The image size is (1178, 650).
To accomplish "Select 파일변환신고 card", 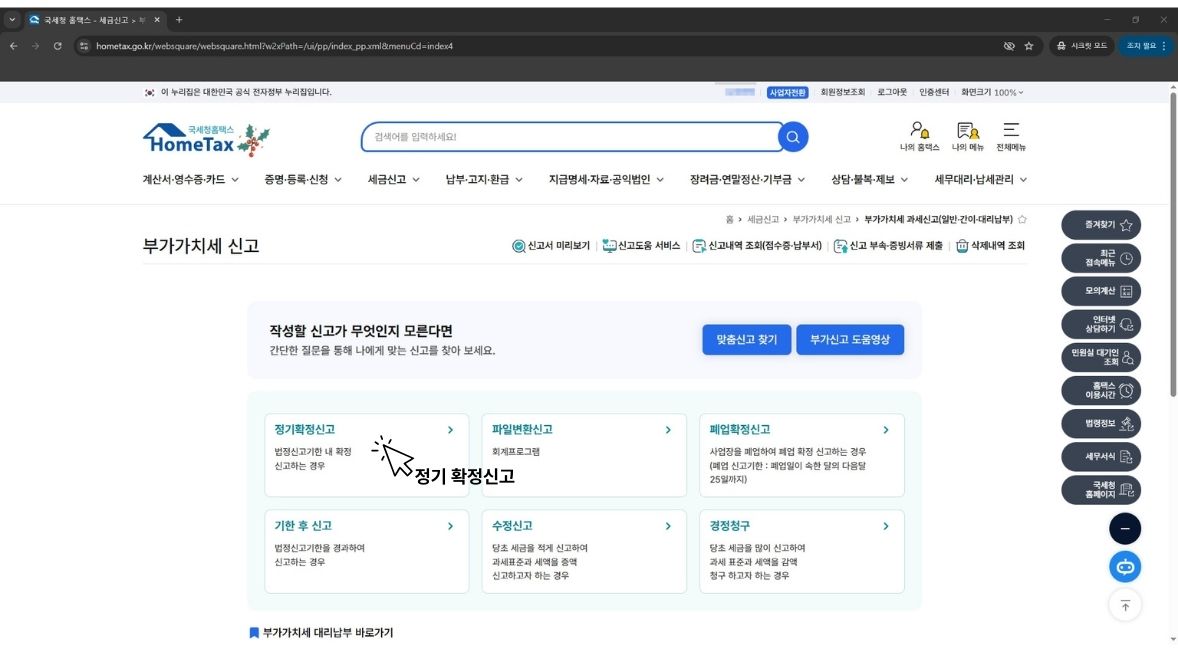I will click(x=584, y=455).
